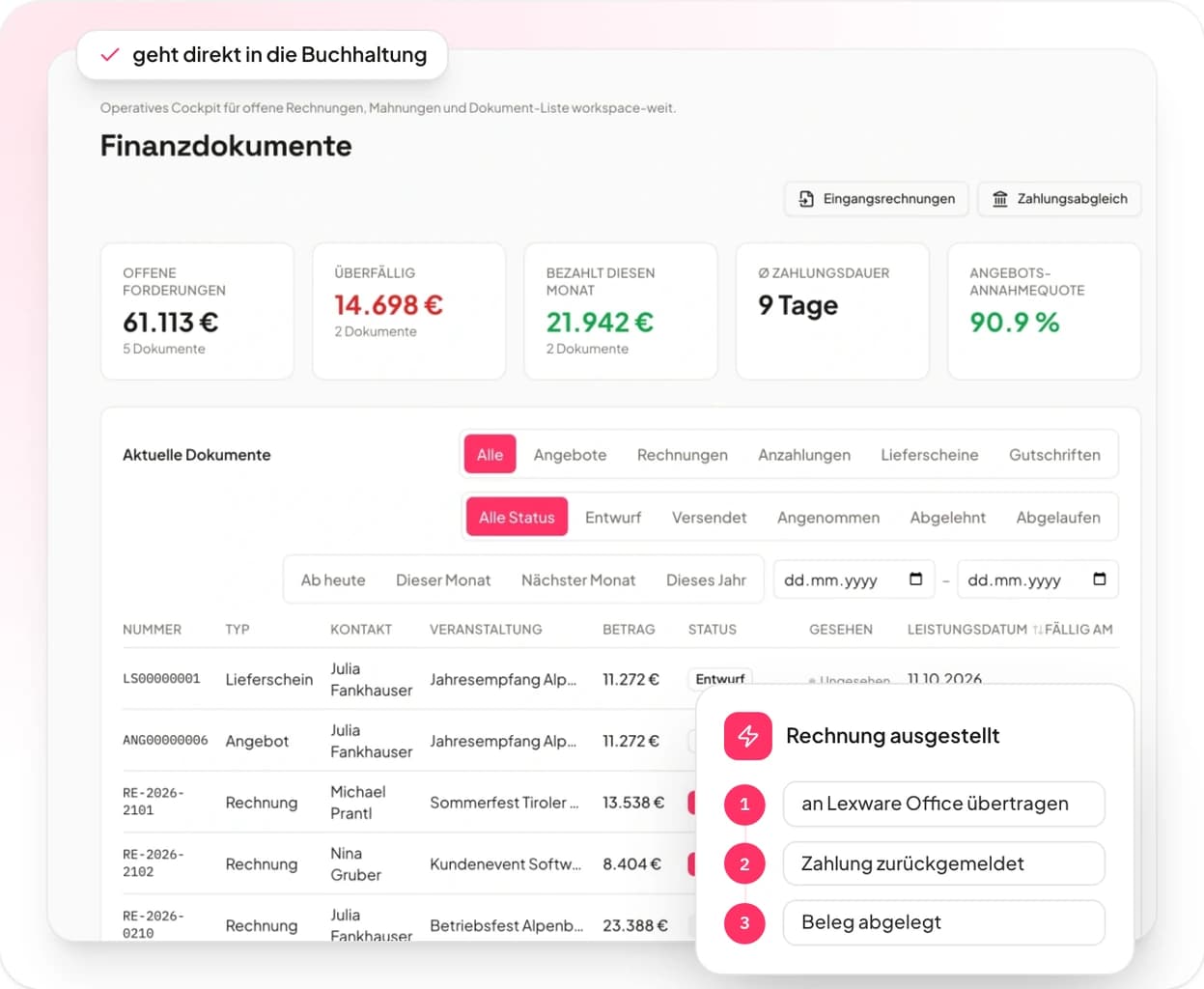Open Eingangsrechnungen button
Image resolution: width=1204 pixels, height=989 pixels.
coord(877,199)
